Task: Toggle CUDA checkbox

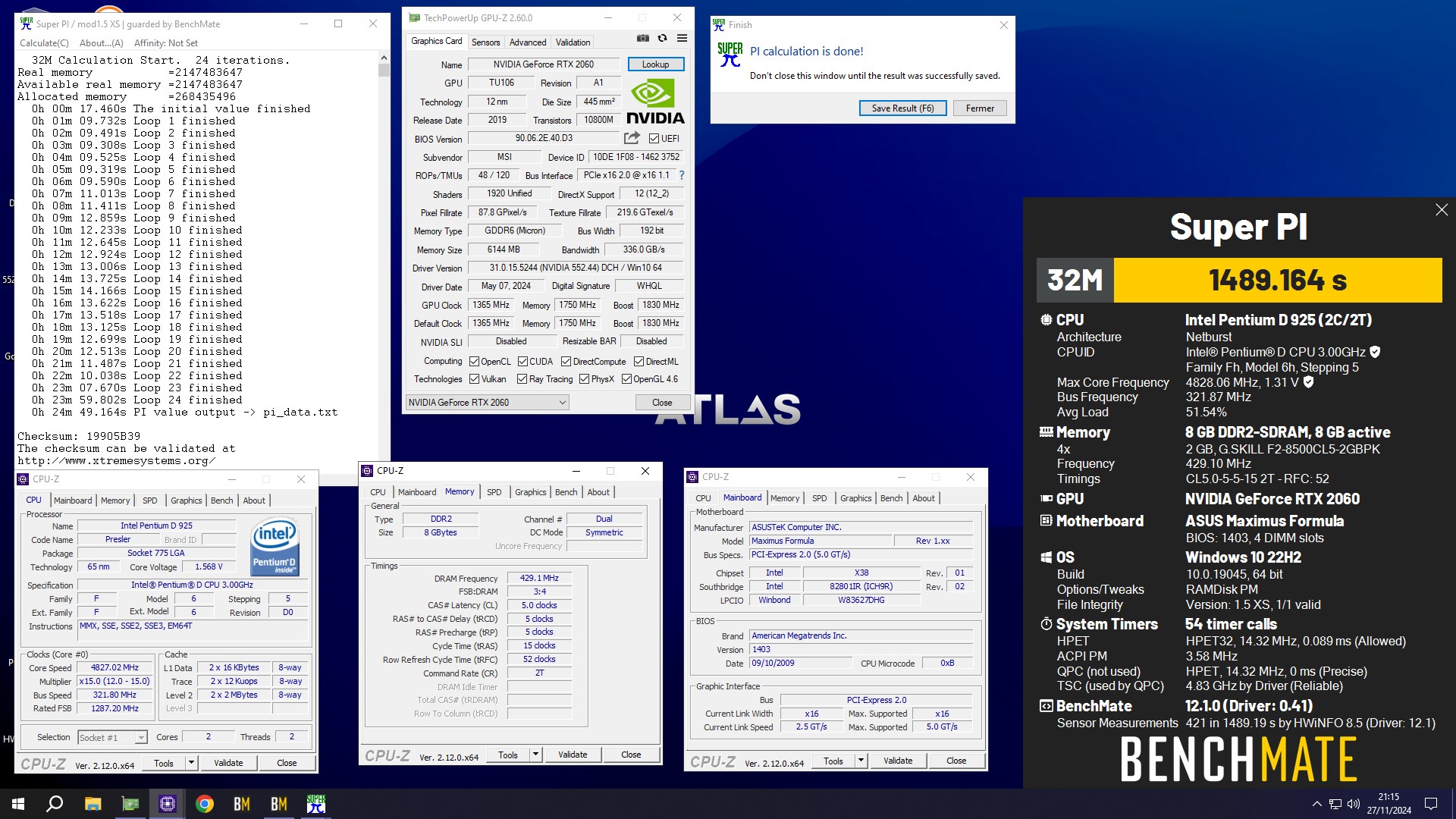Action: point(522,361)
